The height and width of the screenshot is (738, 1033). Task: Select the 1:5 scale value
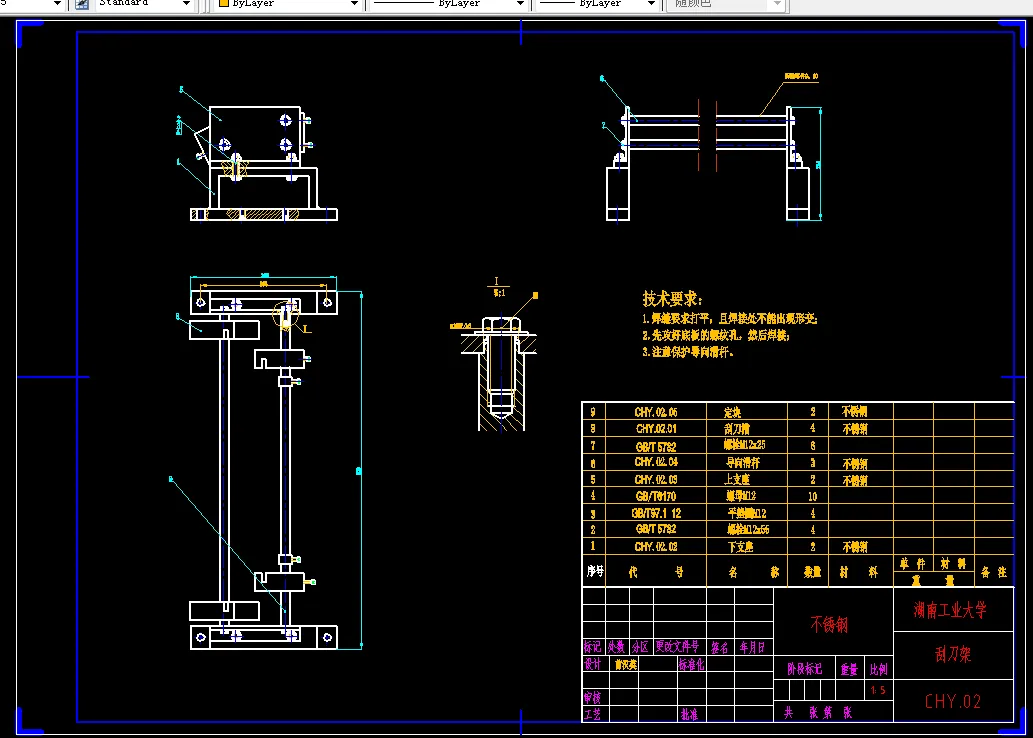(878, 691)
